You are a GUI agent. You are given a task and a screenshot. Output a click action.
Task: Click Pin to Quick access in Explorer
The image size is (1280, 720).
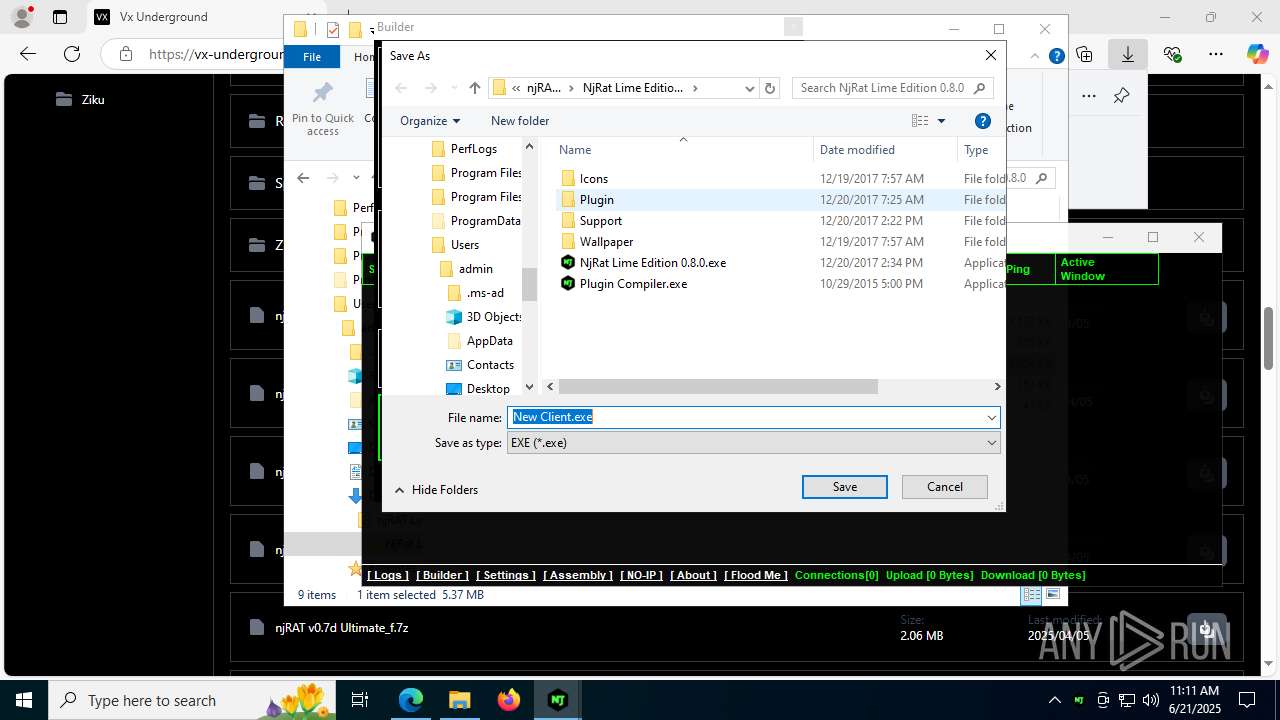pyautogui.click(x=322, y=110)
